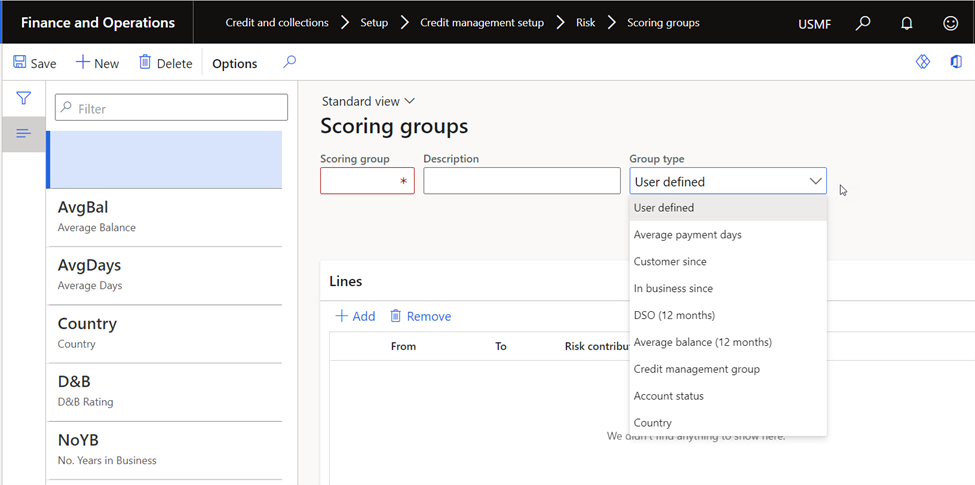This screenshot has width=975, height=485.
Task: Collapse the Group type dropdown arrow
Action: [x=815, y=181]
